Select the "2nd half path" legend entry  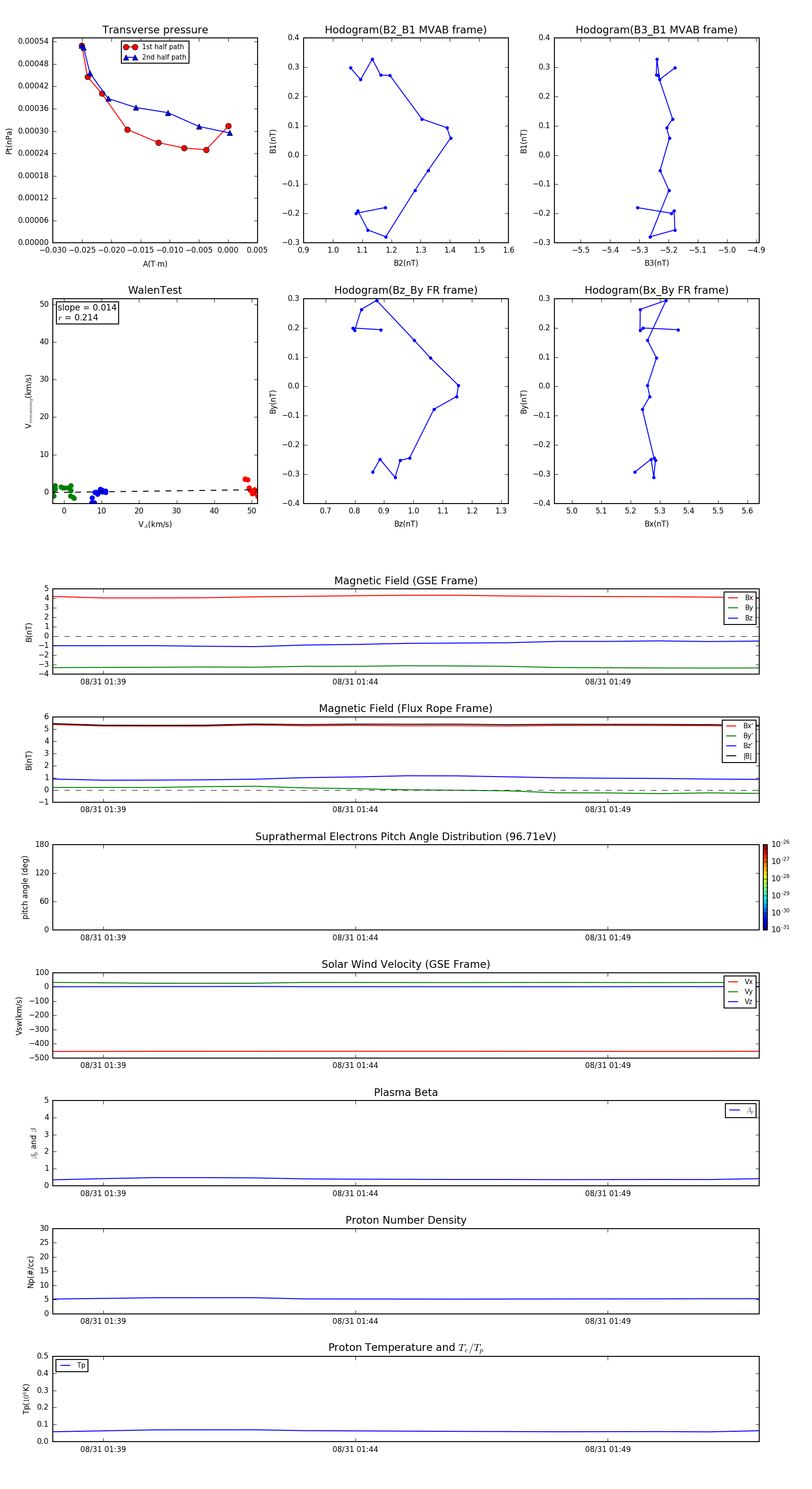pos(155,57)
